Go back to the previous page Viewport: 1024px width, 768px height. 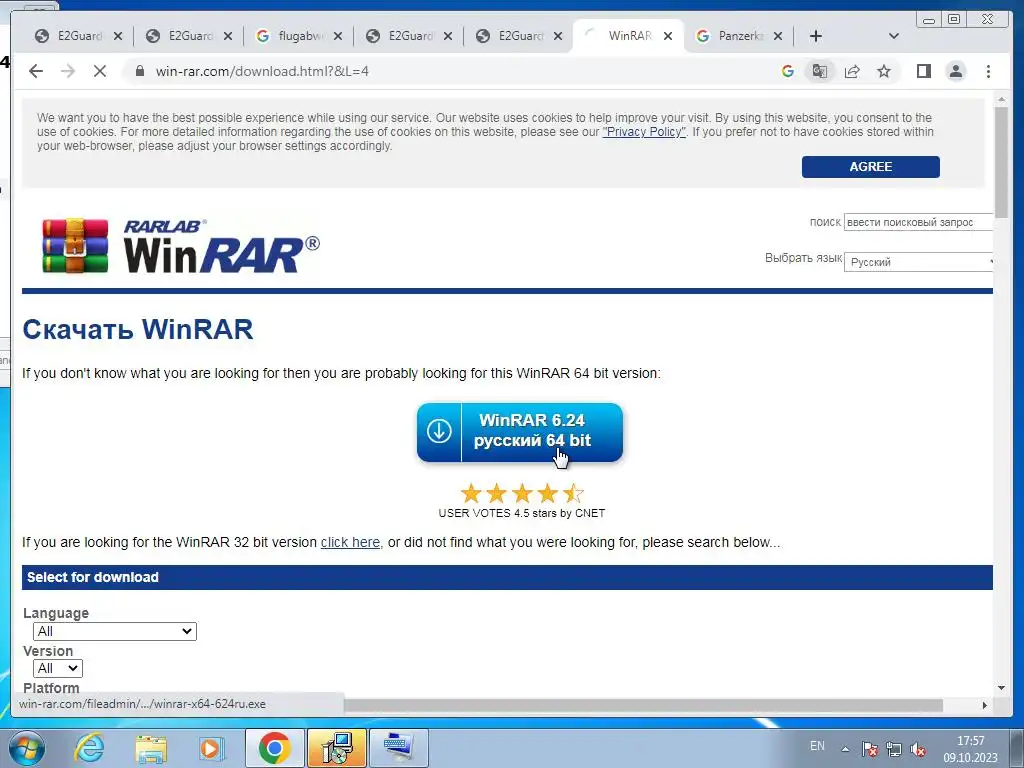click(36, 71)
